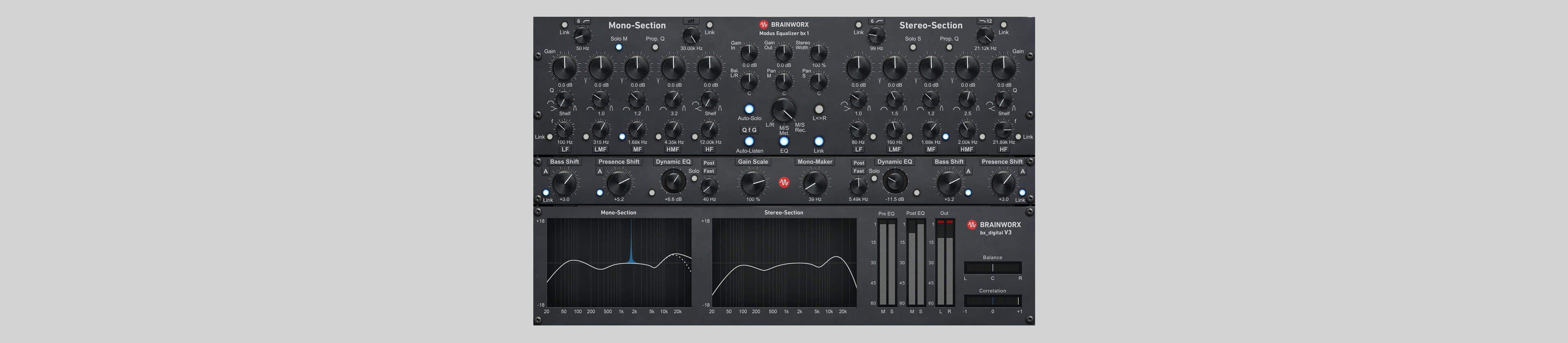Click the Mono-Section MF band button
Viewport: 1568px width, 343px height.
pyautogui.click(x=637, y=149)
